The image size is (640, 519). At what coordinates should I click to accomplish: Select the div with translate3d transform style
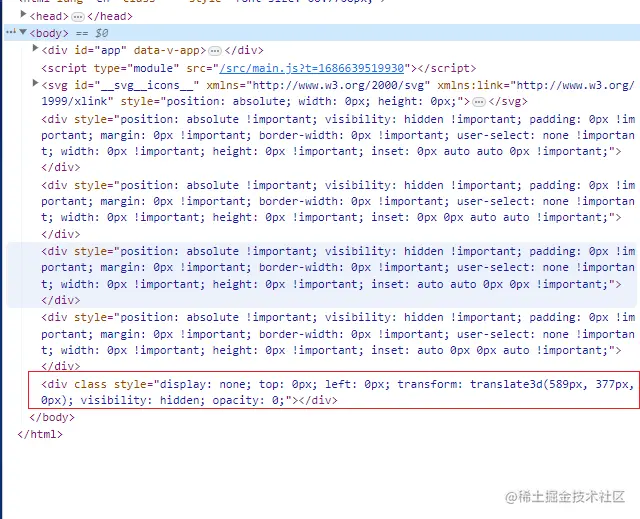(334, 390)
